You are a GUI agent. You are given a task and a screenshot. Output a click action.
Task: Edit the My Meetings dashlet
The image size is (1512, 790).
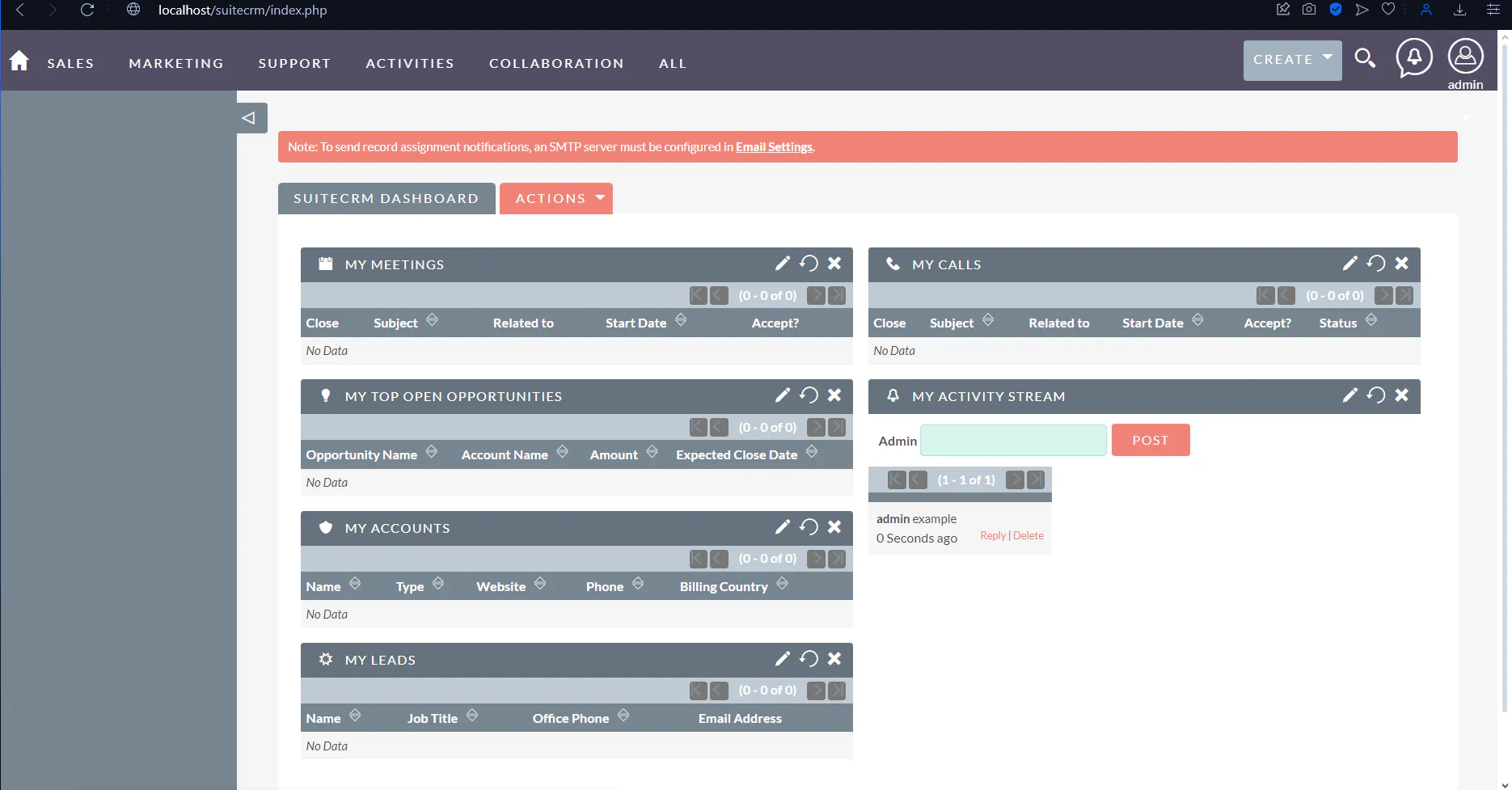pyautogui.click(x=782, y=264)
